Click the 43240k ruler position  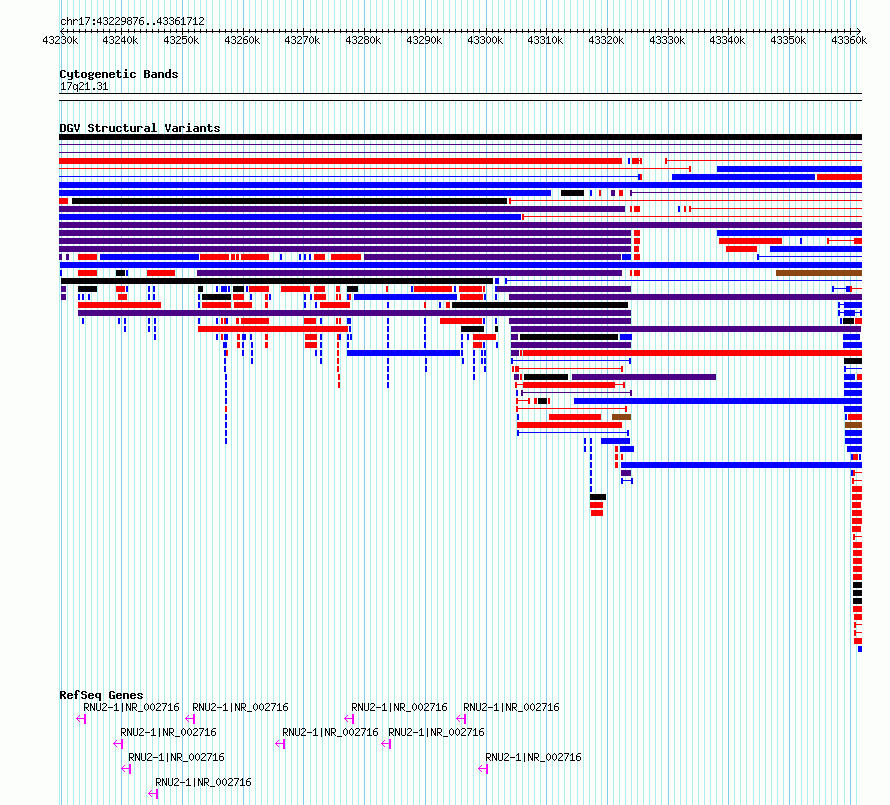click(x=120, y=40)
